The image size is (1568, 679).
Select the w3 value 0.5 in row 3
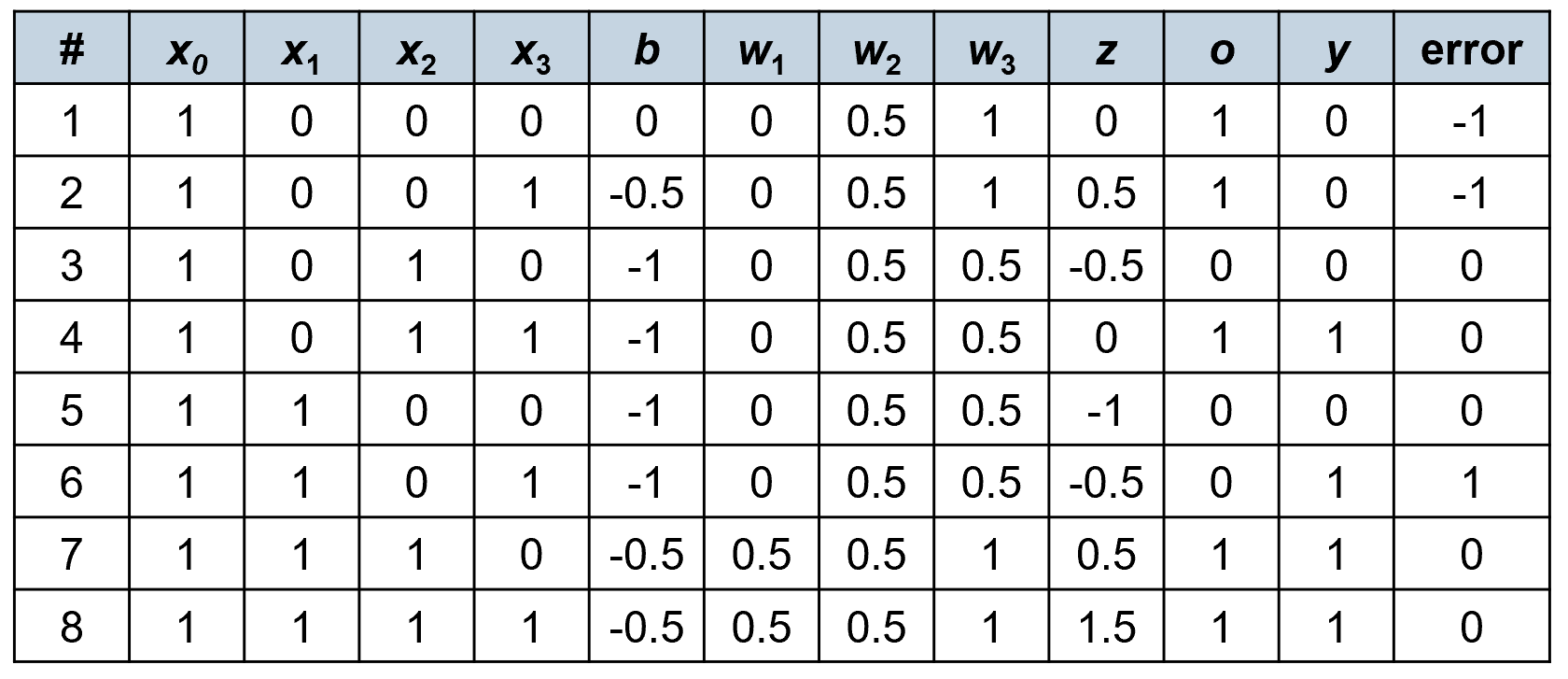(x=991, y=266)
